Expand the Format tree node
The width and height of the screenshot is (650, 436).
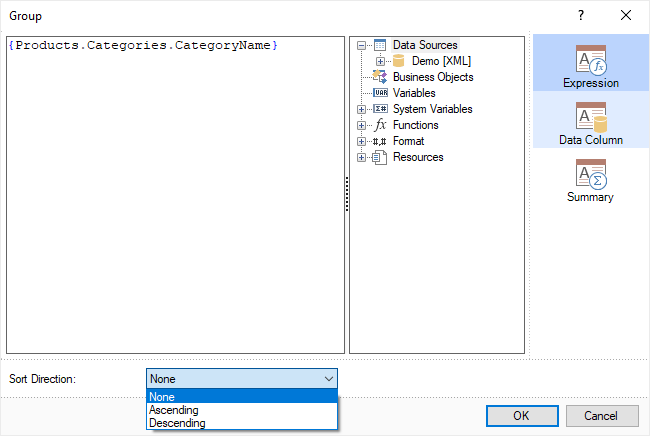point(362,141)
